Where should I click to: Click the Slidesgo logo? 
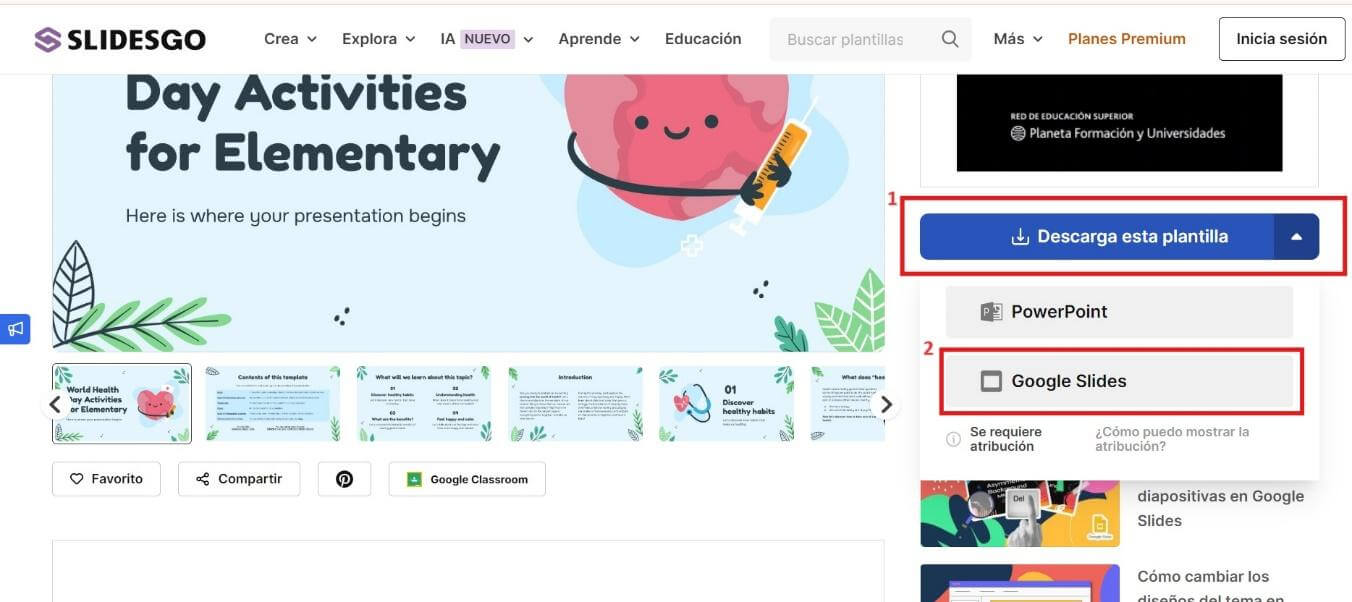118,38
